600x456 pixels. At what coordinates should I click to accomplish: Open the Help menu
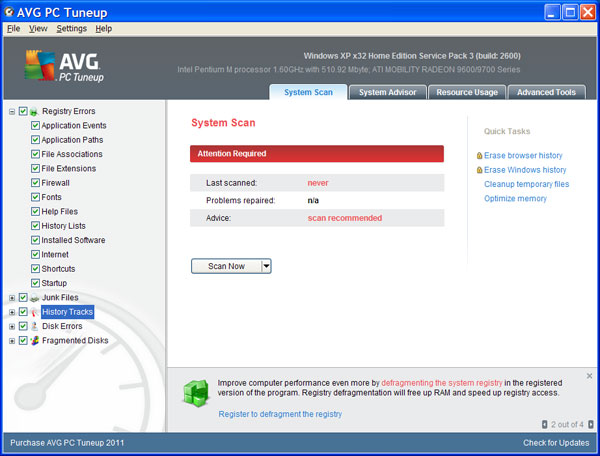[104, 29]
